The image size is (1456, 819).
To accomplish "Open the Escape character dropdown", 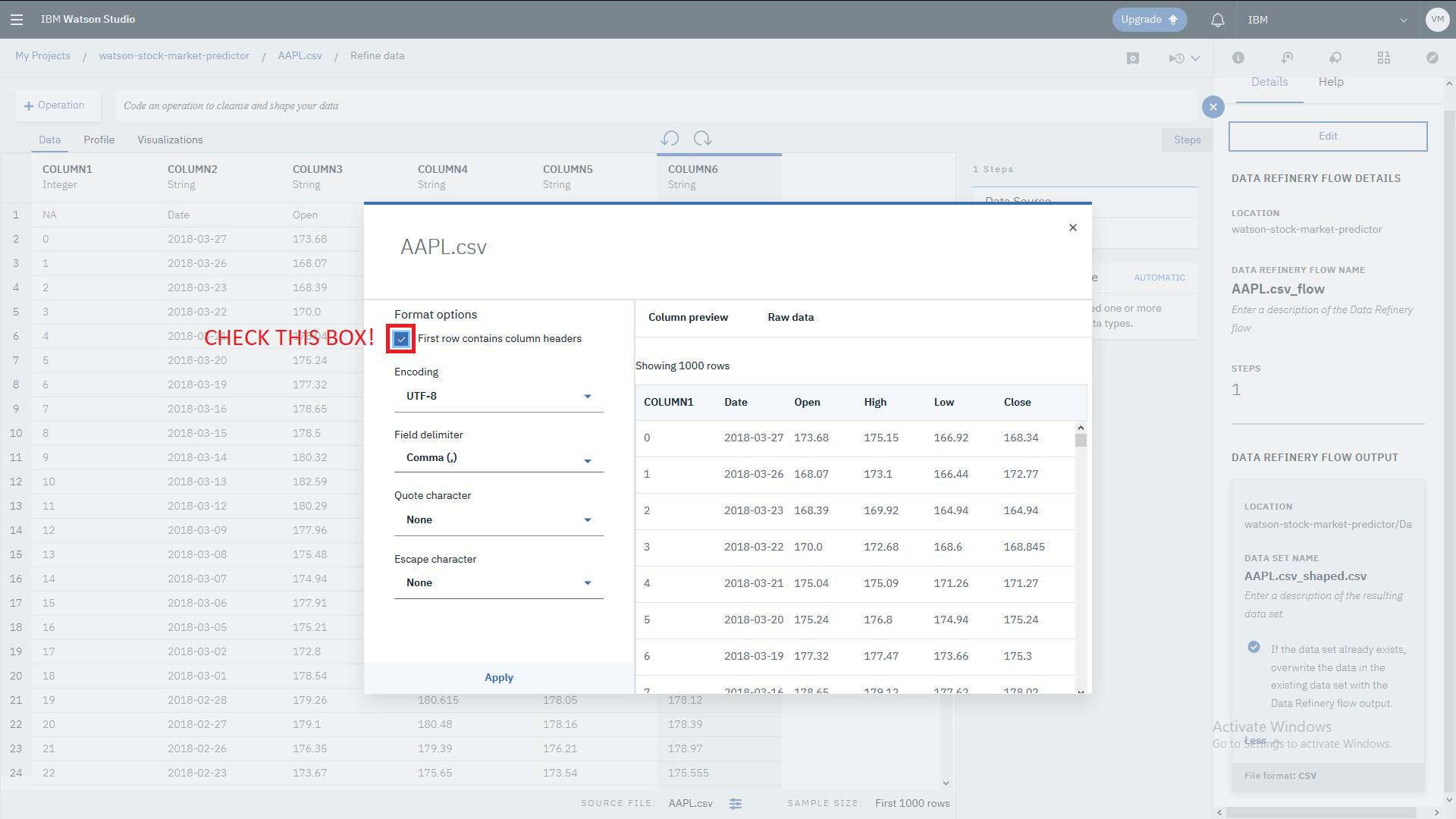I will coord(498,583).
